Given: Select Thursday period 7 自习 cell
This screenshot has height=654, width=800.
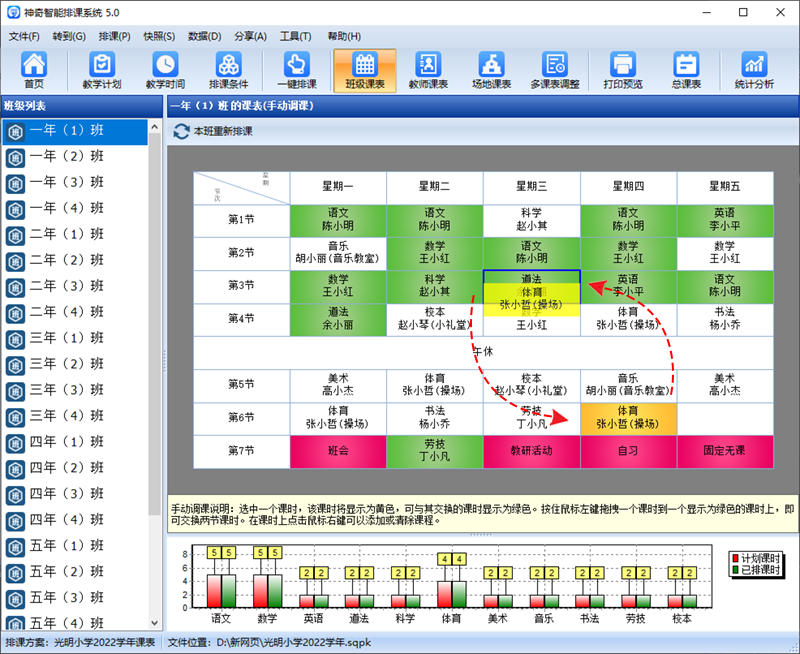Looking at the screenshot, I should (x=628, y=451).
